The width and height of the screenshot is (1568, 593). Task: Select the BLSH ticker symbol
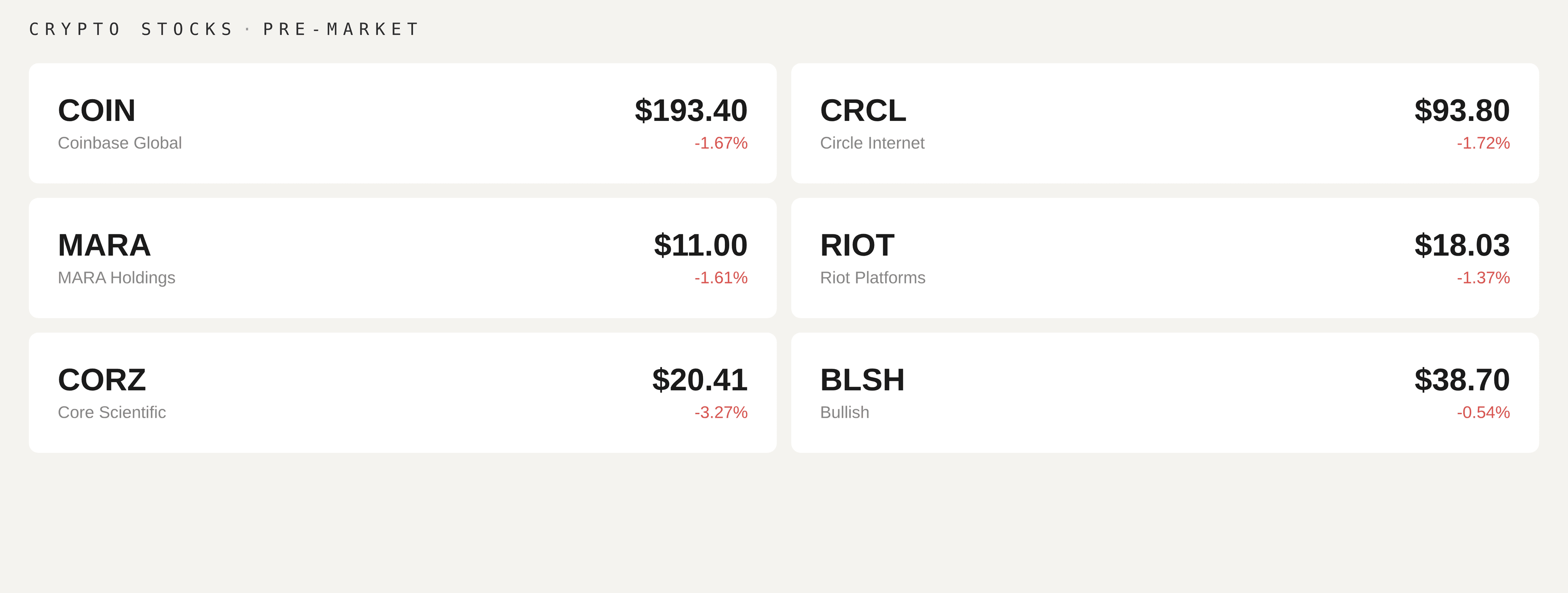click(x=862, y=380)
